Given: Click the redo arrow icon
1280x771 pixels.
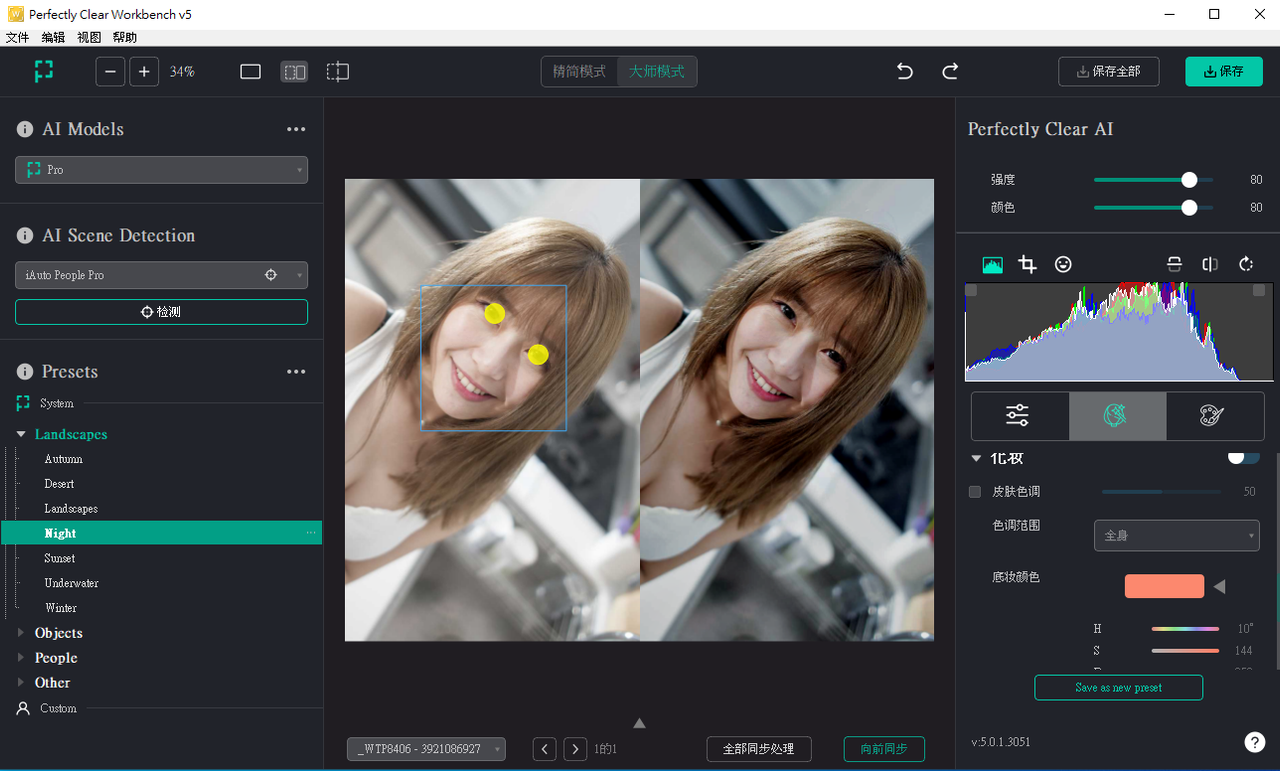Looking at the screenshot, I should (950, 71).
